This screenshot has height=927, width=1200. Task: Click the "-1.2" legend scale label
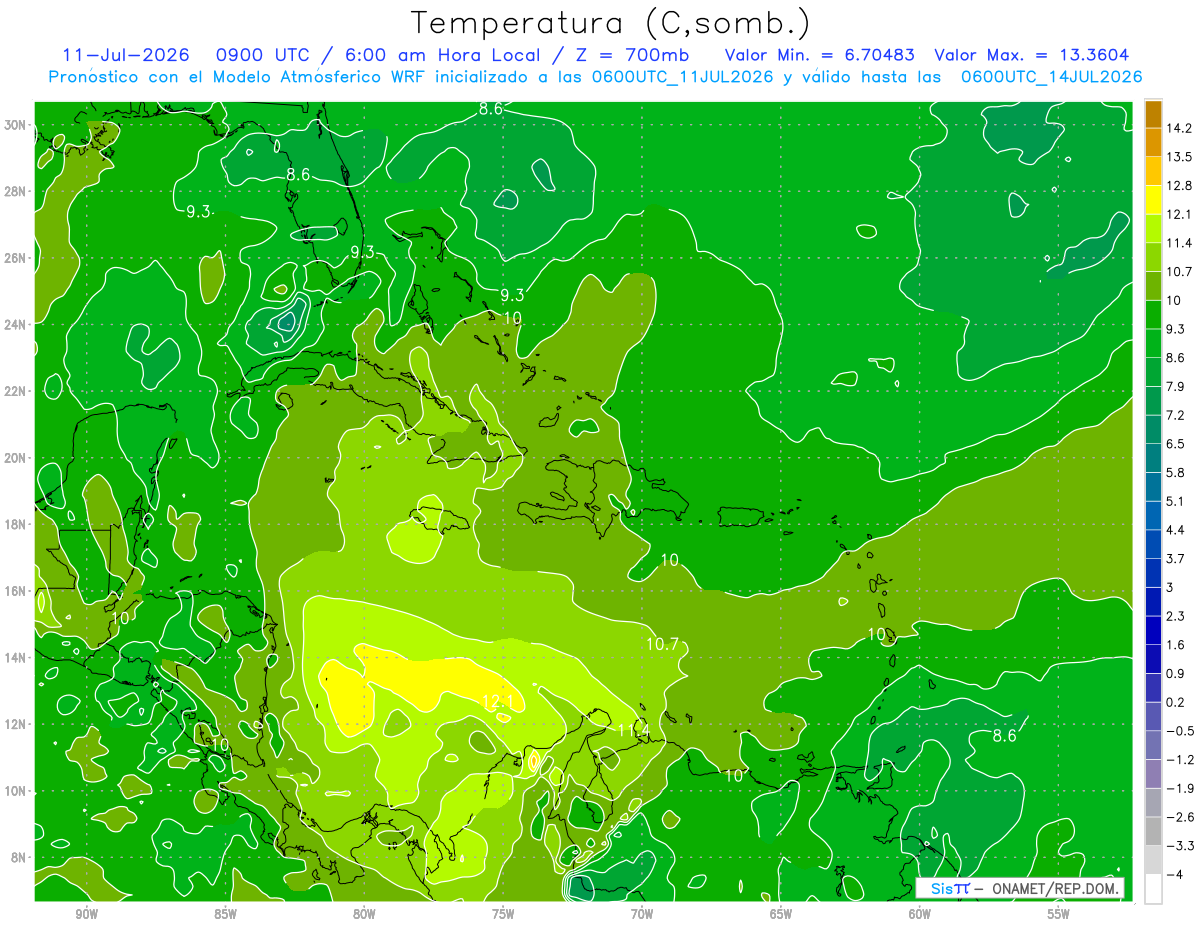click(1179, 760)
